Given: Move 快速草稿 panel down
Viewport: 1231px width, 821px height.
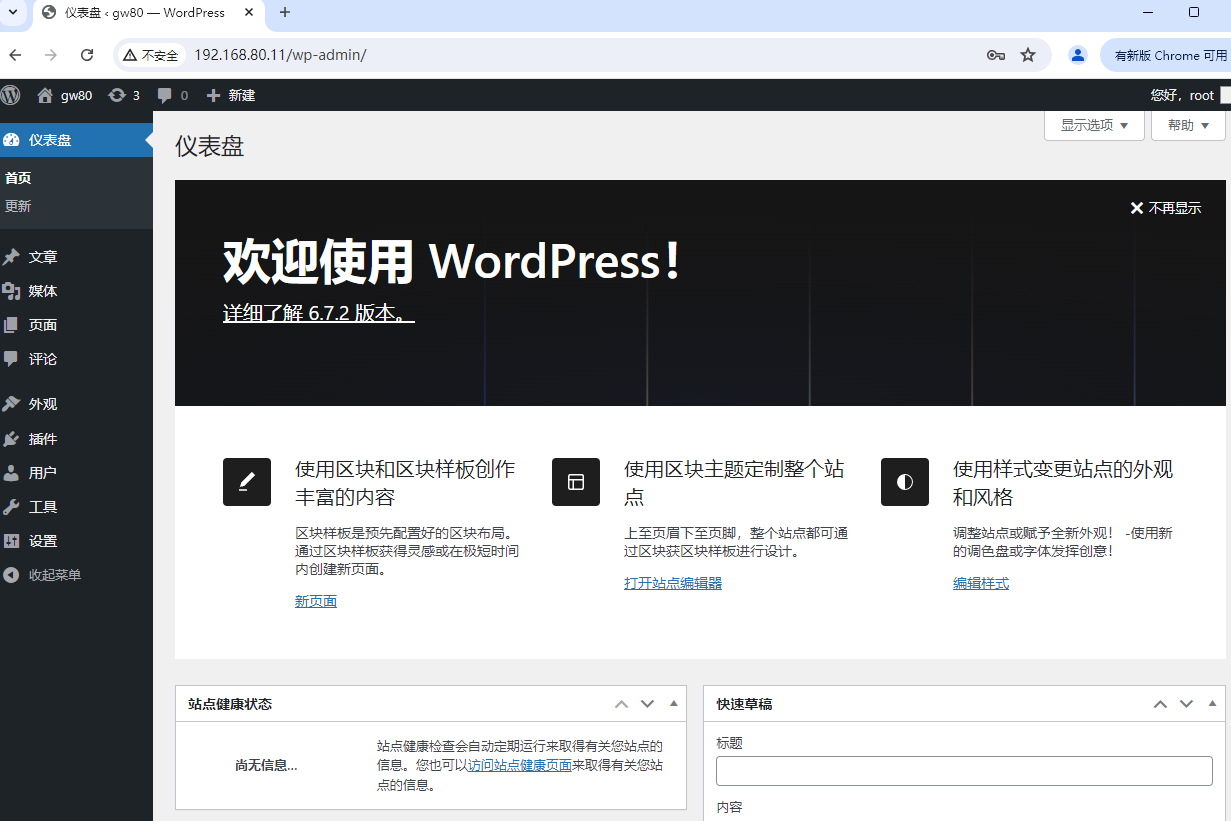Looking at the screenshot, I should pos(1187,704).
